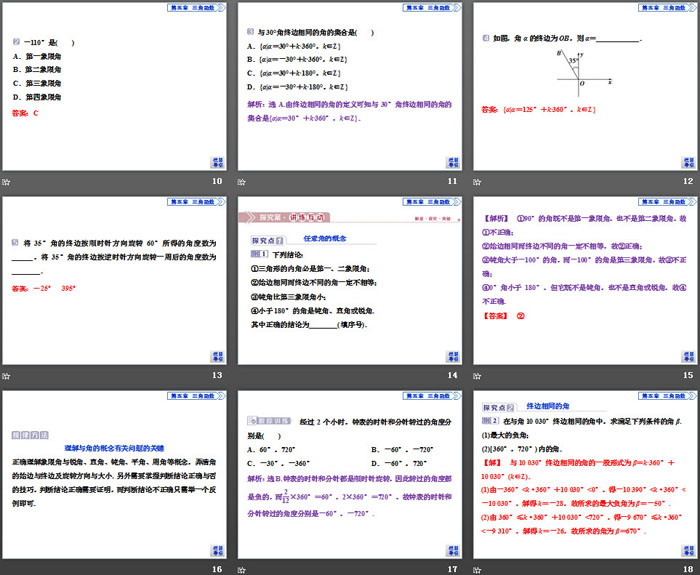The image size is (700, 575).
Task: Click the animation star icon under slide 10
Action: (6, 181)
